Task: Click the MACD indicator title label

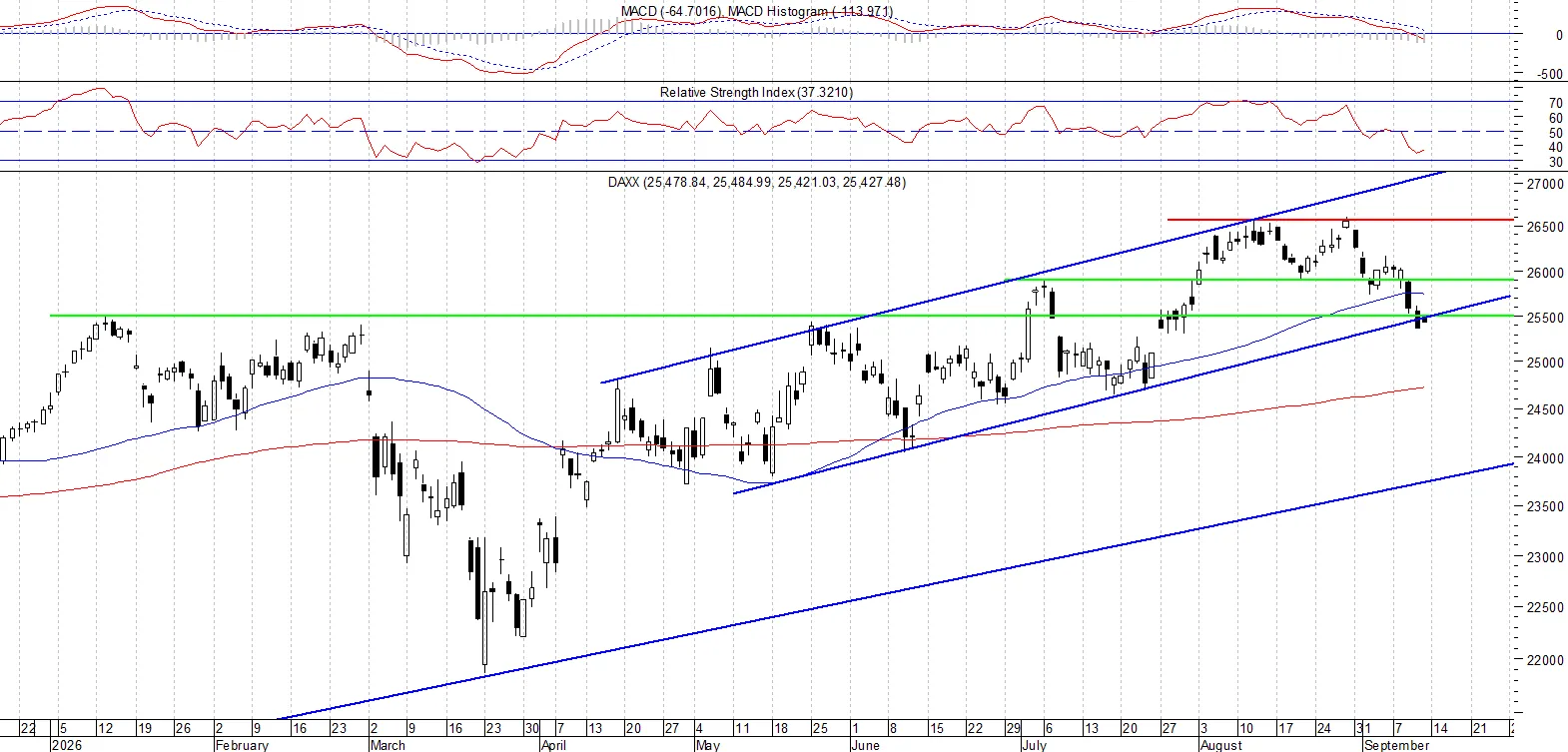Action: (757, 11)
